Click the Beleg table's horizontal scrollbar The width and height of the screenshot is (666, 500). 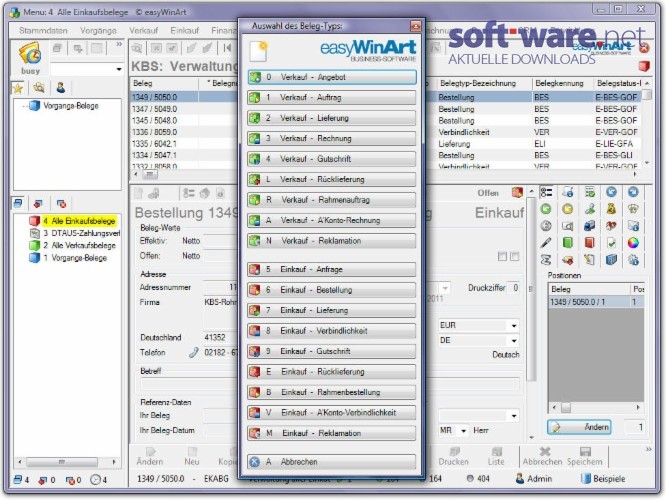385,174
